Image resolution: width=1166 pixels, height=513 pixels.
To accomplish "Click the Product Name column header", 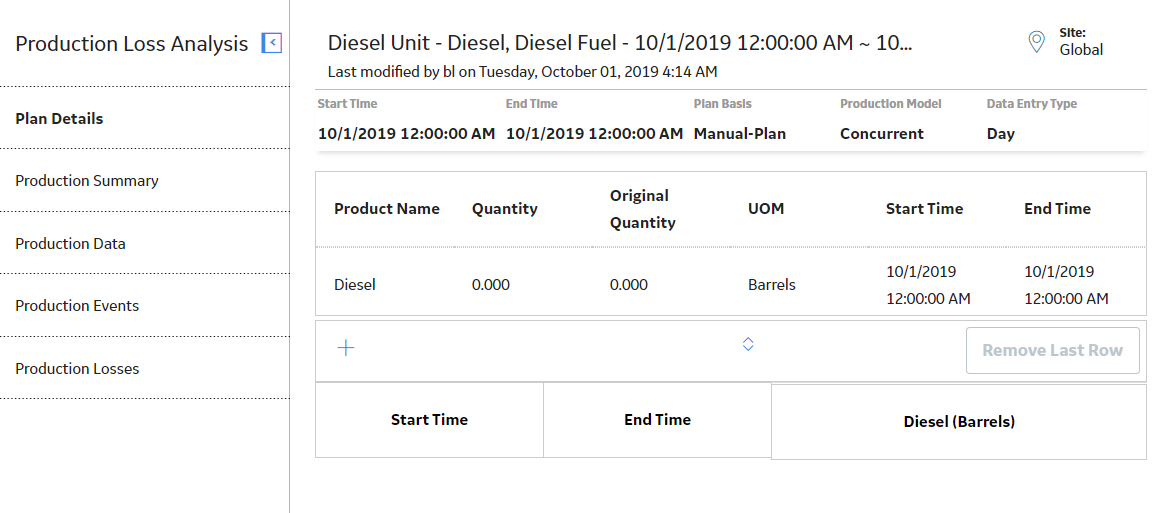I will pos(387,209).
